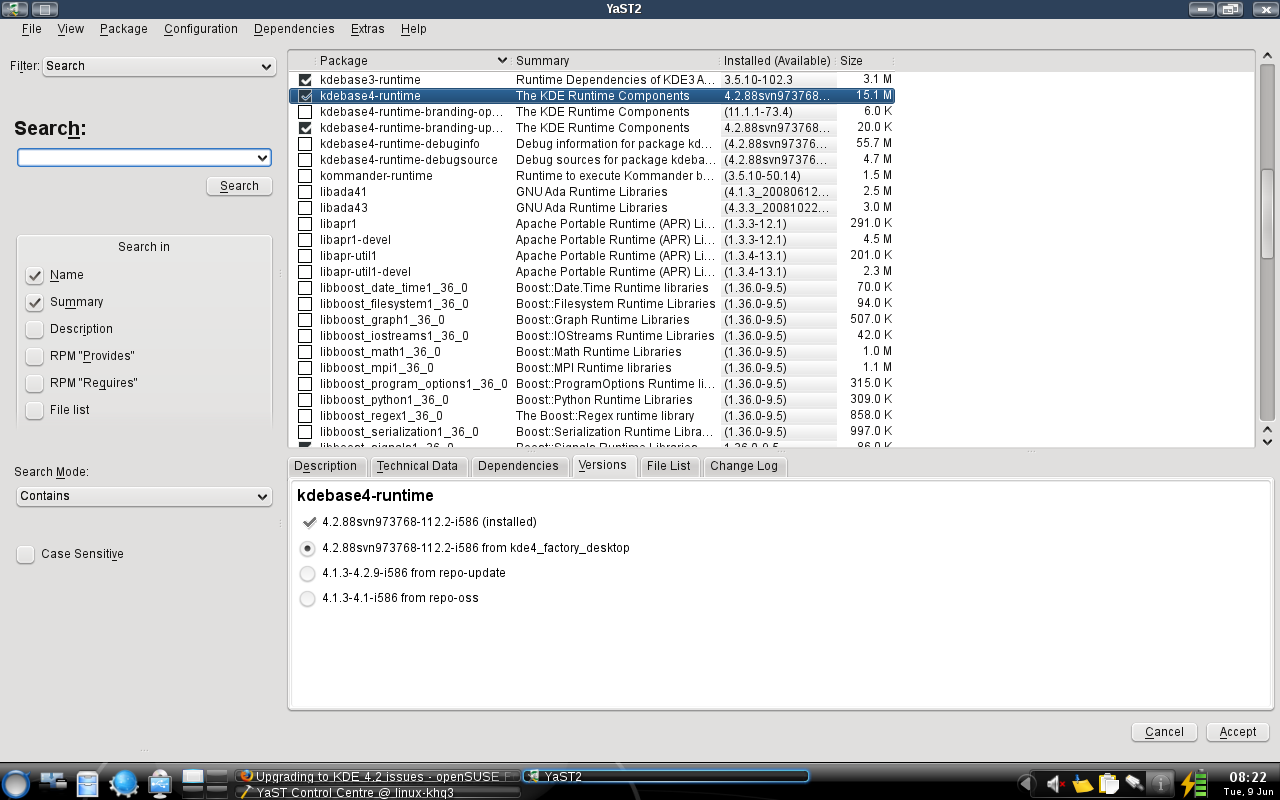
Task: Click the package list vertical scrollbar thumb
Action: pyautogui.click(x=1267, y=215)
